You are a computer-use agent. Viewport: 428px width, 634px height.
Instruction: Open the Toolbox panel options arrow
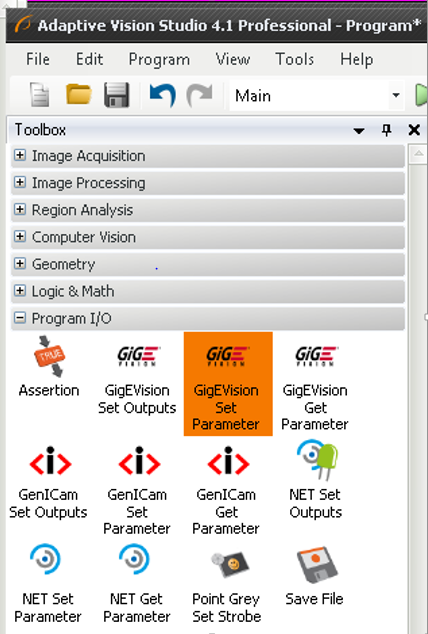tap(358, 131)
